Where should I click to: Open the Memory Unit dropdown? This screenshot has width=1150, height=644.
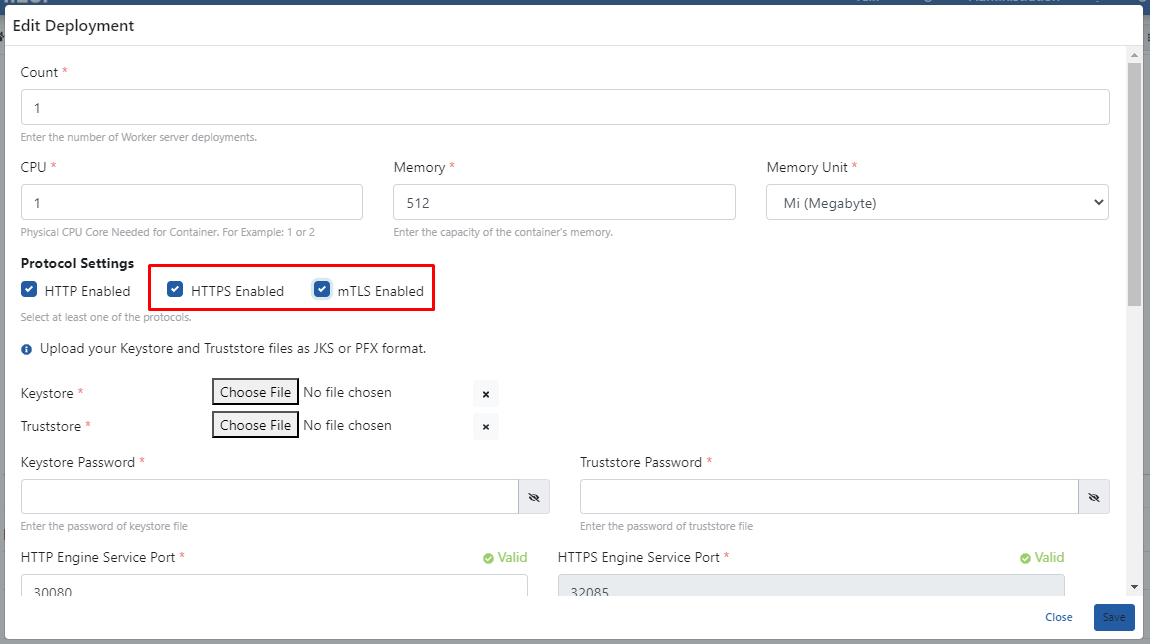click(x=937, y=203)
